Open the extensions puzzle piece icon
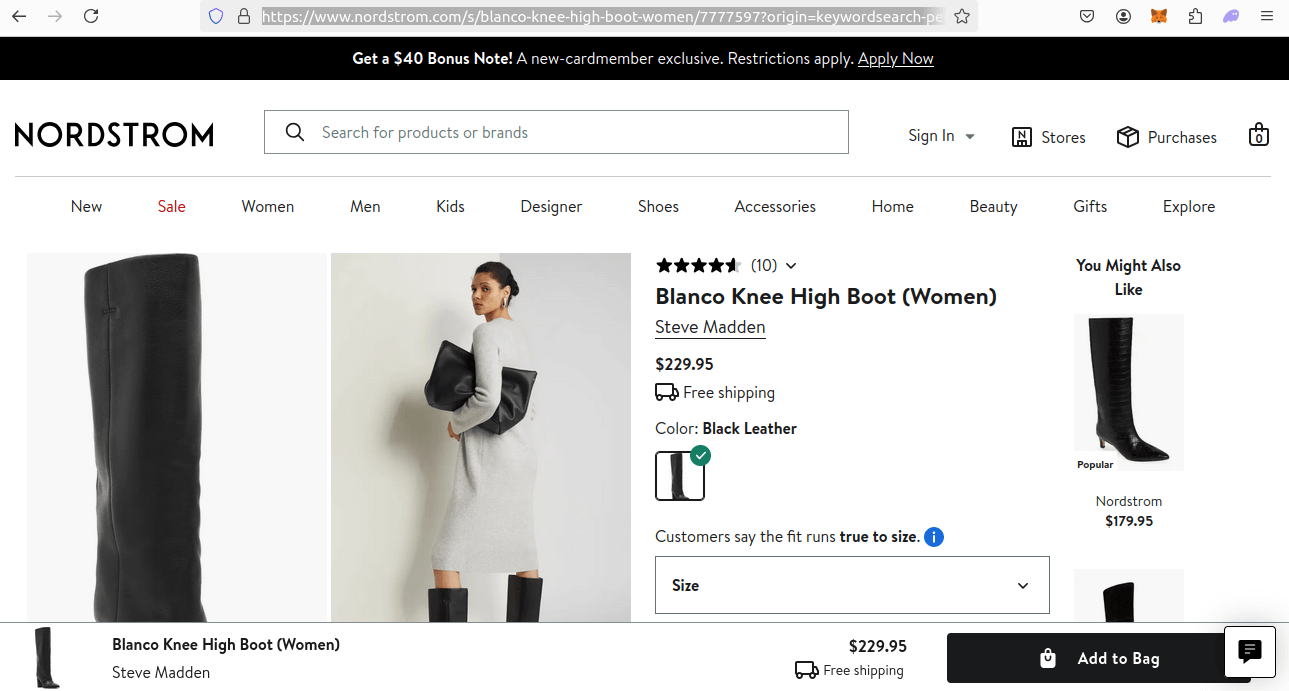This screenshot has width=1289, height=691. coord(1195,16)
